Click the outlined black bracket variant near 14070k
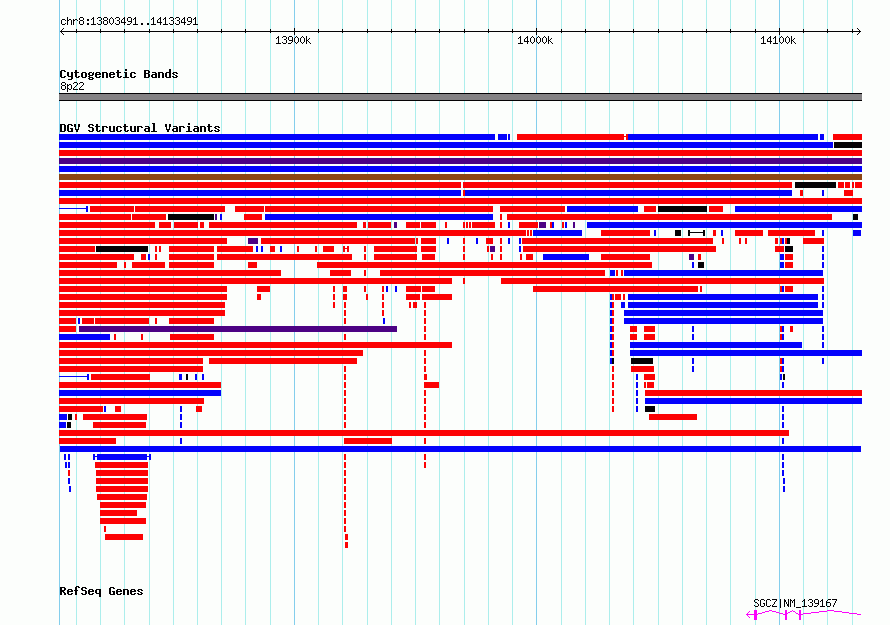Viewport: 890px width, 625px height. [x=696, y=233]
